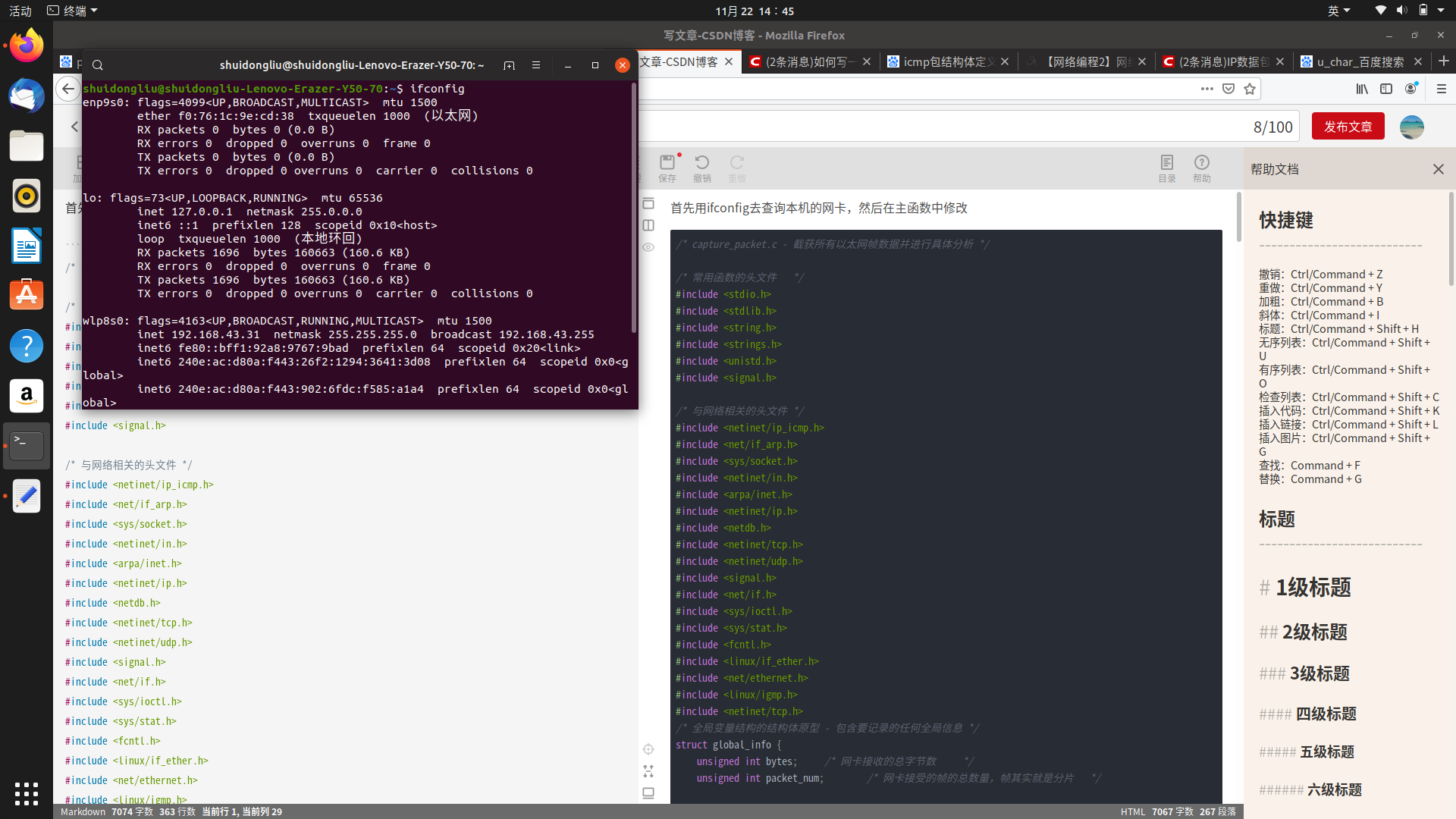The height and width of the screenshot is (819, 1456).
Task: Open the system status menu arrow
Action: (x=1441, y=11)
